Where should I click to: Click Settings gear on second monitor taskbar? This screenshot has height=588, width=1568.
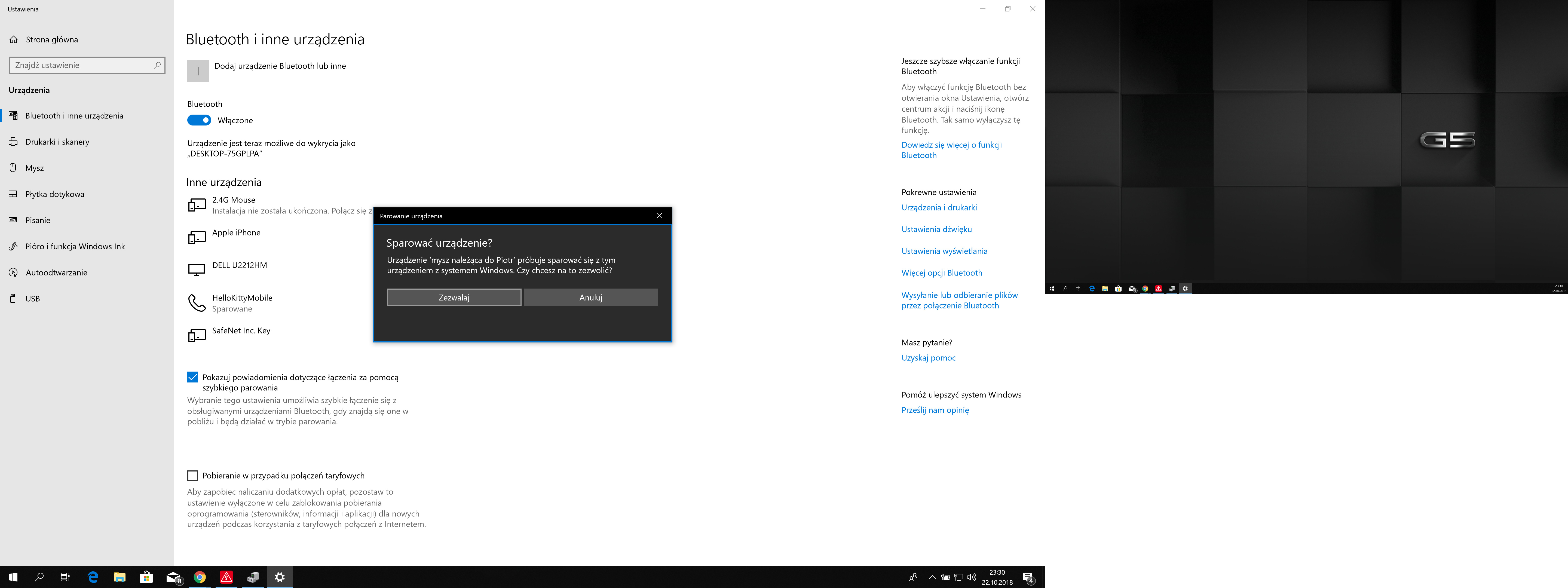tap(1185, 289)
